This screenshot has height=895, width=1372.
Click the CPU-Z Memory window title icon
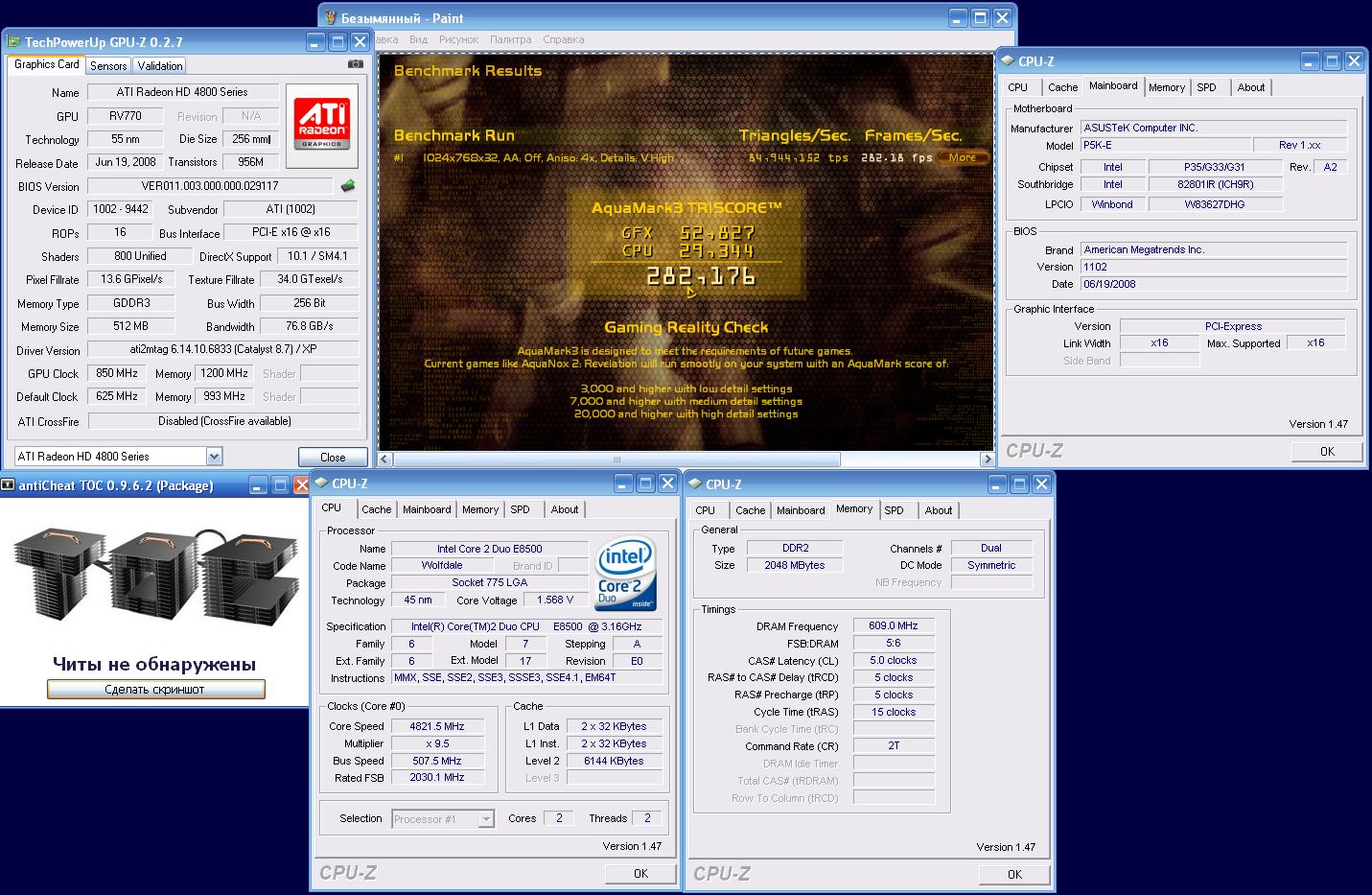coord(695,483)
